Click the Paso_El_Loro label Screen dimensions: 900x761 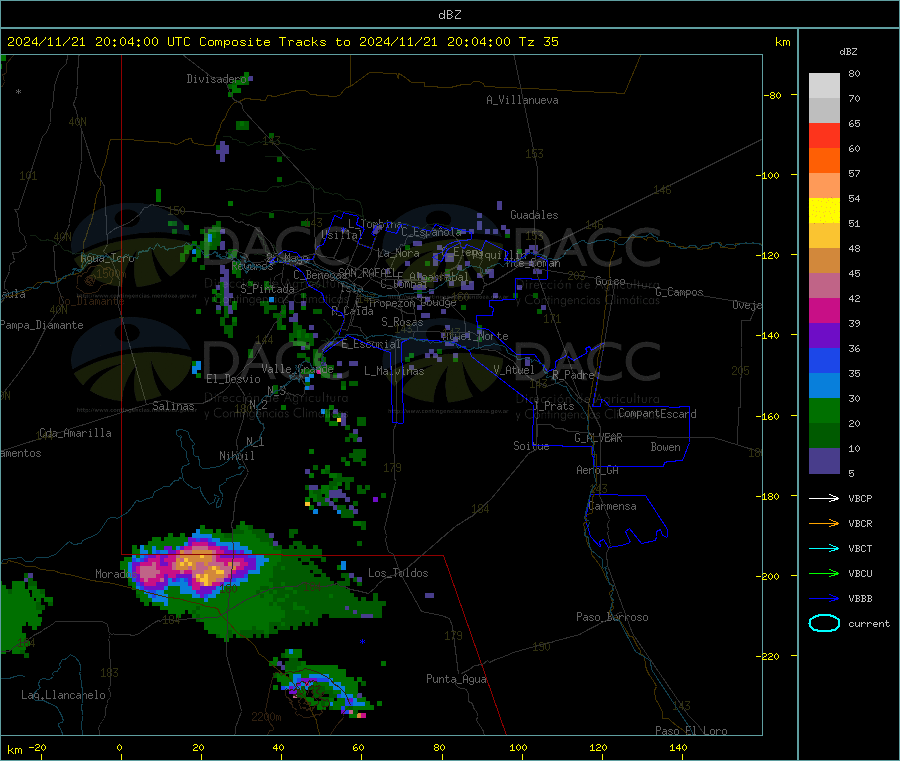(x=691, y=731)
